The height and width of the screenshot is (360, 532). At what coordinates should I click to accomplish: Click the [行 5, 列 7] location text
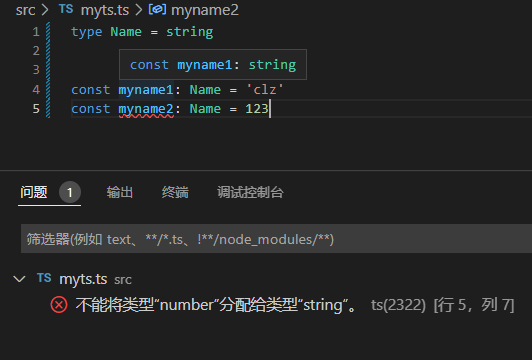tap(474, 305)
